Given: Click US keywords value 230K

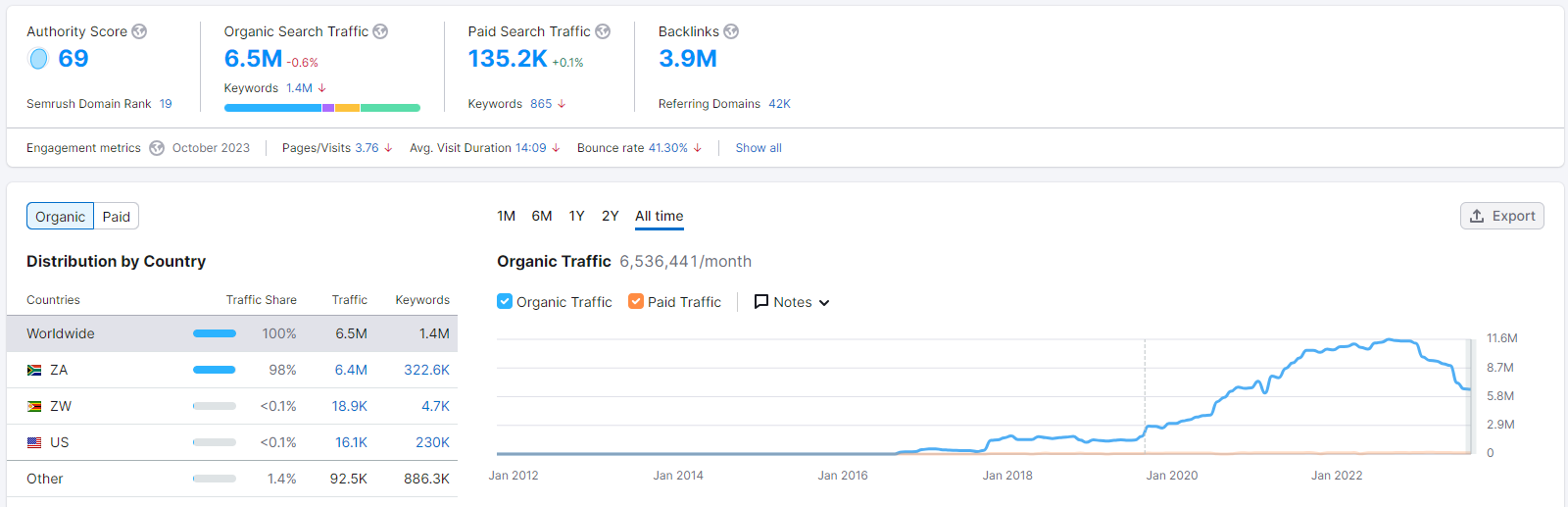Looking at the screenshot, I should [432, 442].
